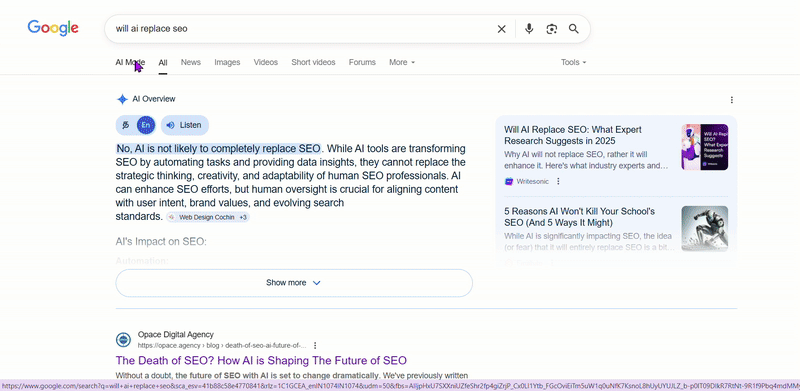Click the Opace Digital Agency favicon
The height and width of the screenshot is (391, 800).
coord(123,339)
